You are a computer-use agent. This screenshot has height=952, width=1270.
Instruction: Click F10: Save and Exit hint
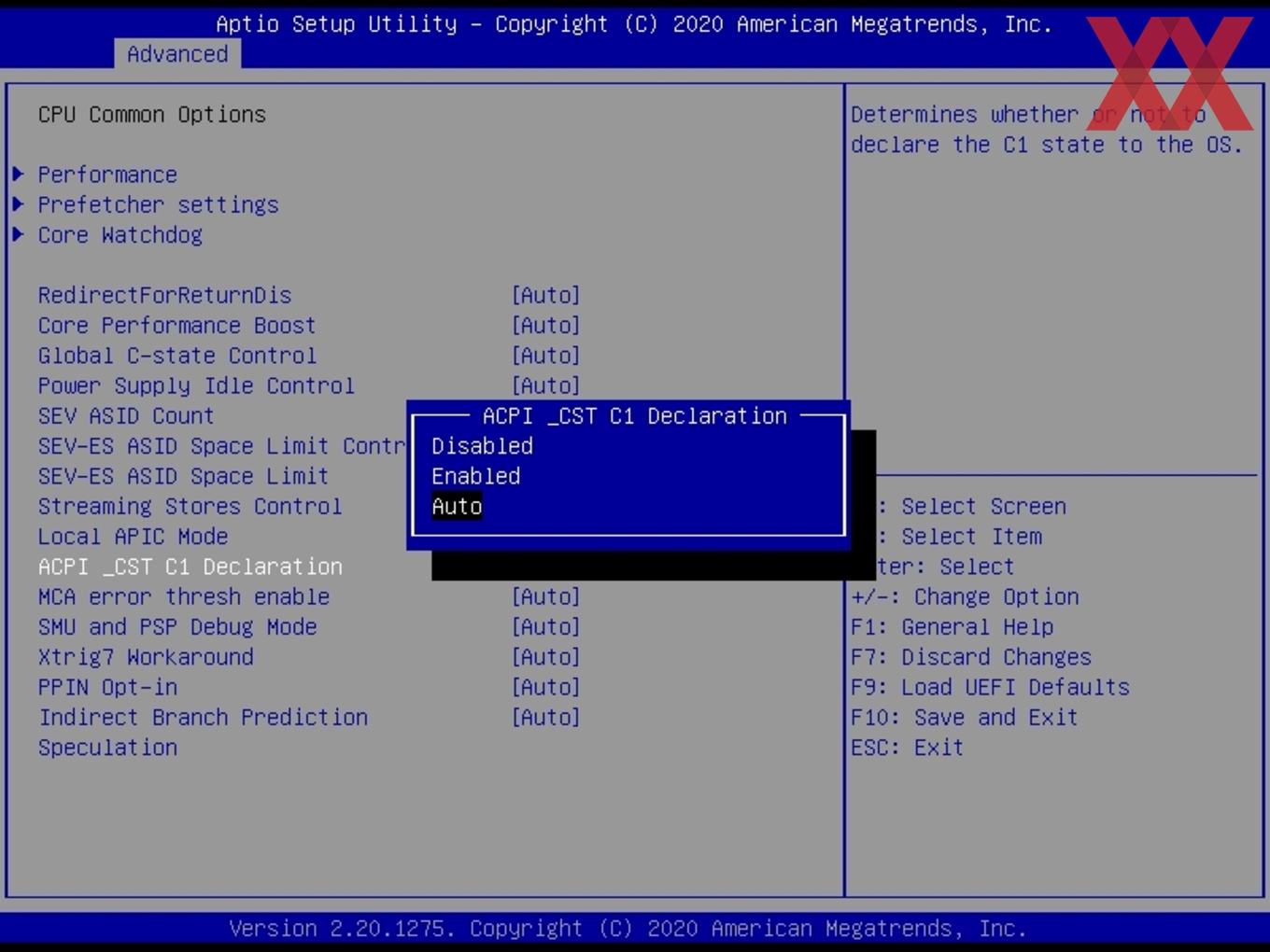click(x=964, y=717)
